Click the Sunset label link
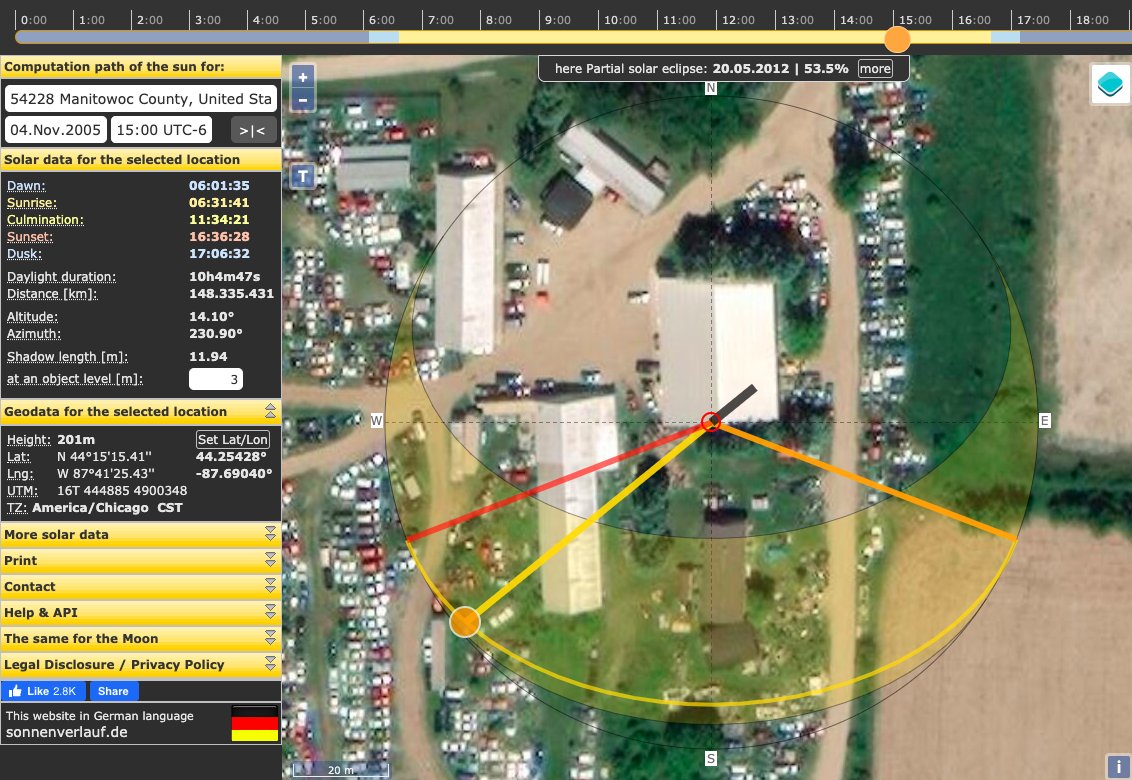The width and height of the screenshot is (1132, 780). 30,237
